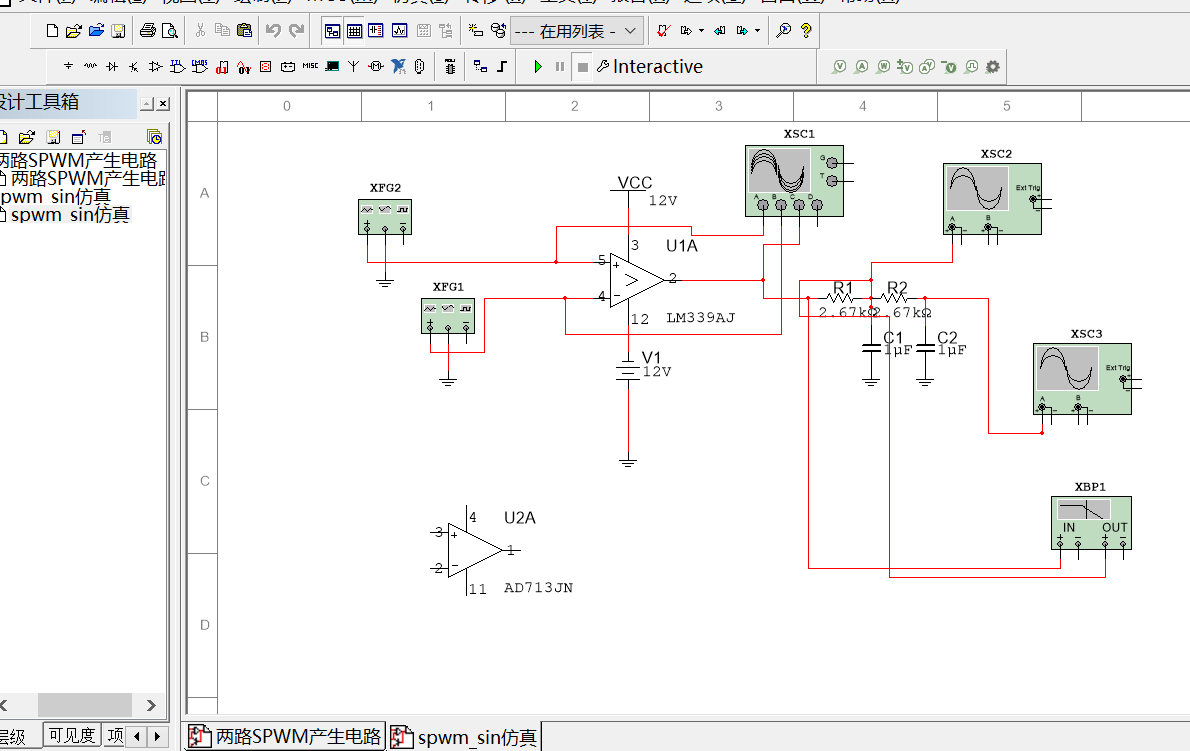Expand the back annotation arrow dropdown
This screenshot has height=751, width=1190.
pyautogui.click(x=701, y=31)
